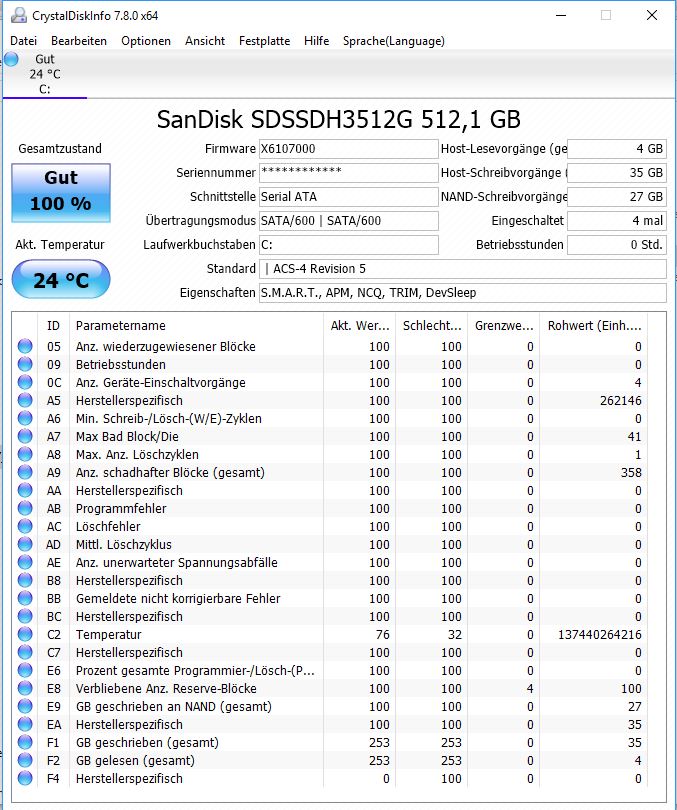Click the masked Seriennummer field

tap(349, 173)
